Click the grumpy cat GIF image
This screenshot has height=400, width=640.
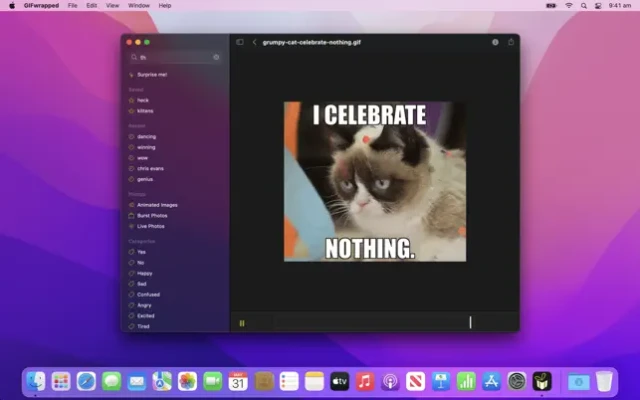tap(375, 182)
